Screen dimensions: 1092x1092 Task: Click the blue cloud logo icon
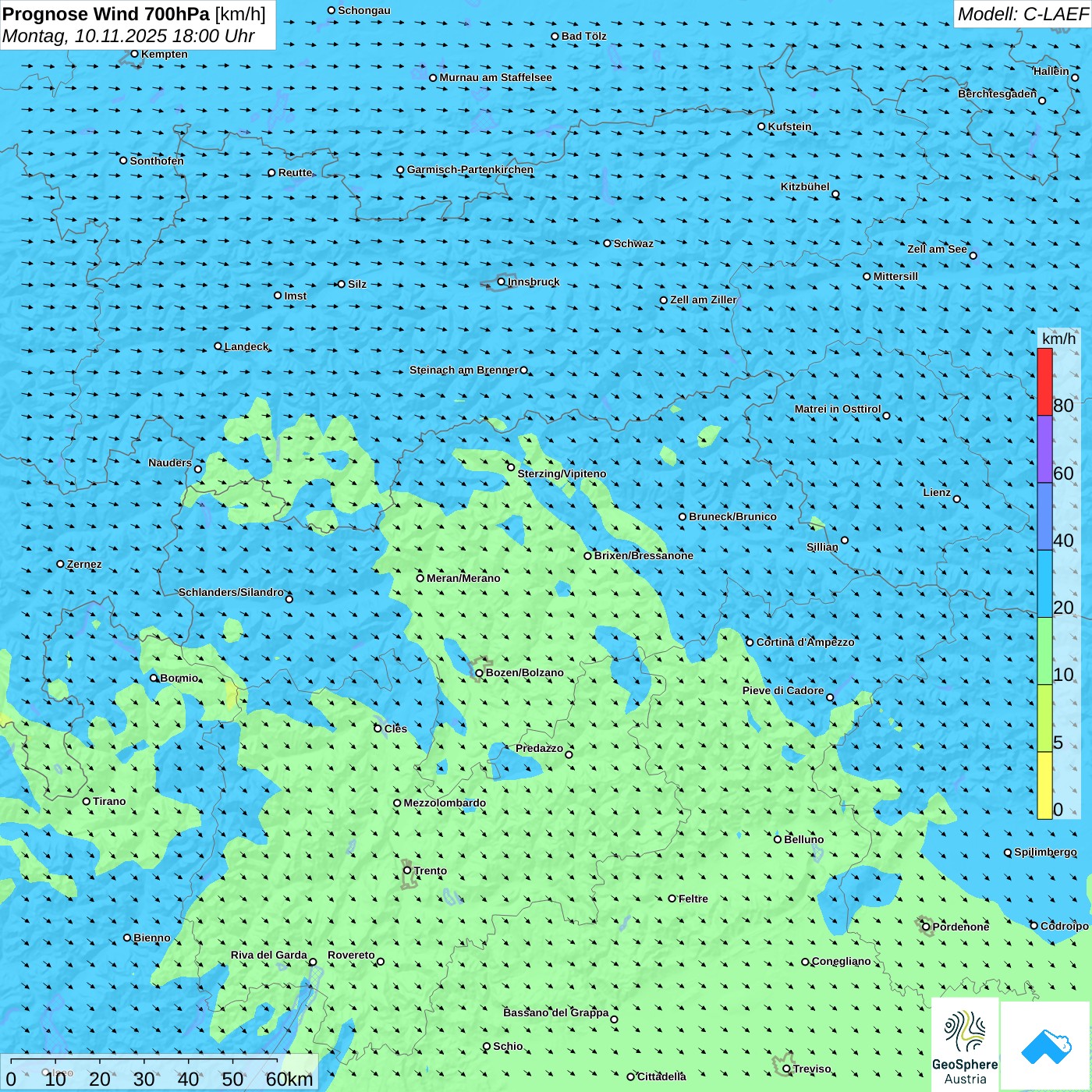(x=1046, y=1046)
